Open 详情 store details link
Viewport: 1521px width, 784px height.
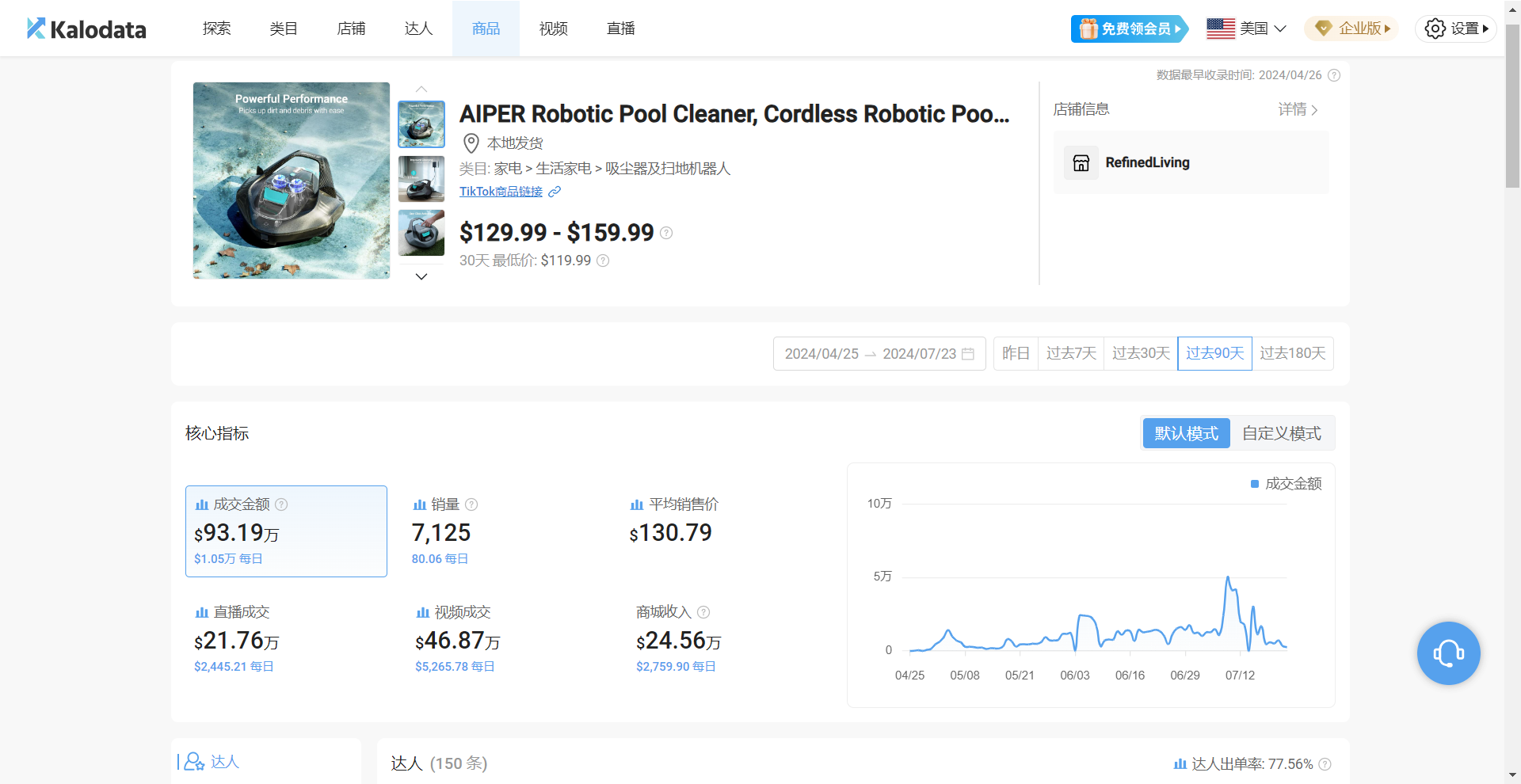click(1298, 109)
